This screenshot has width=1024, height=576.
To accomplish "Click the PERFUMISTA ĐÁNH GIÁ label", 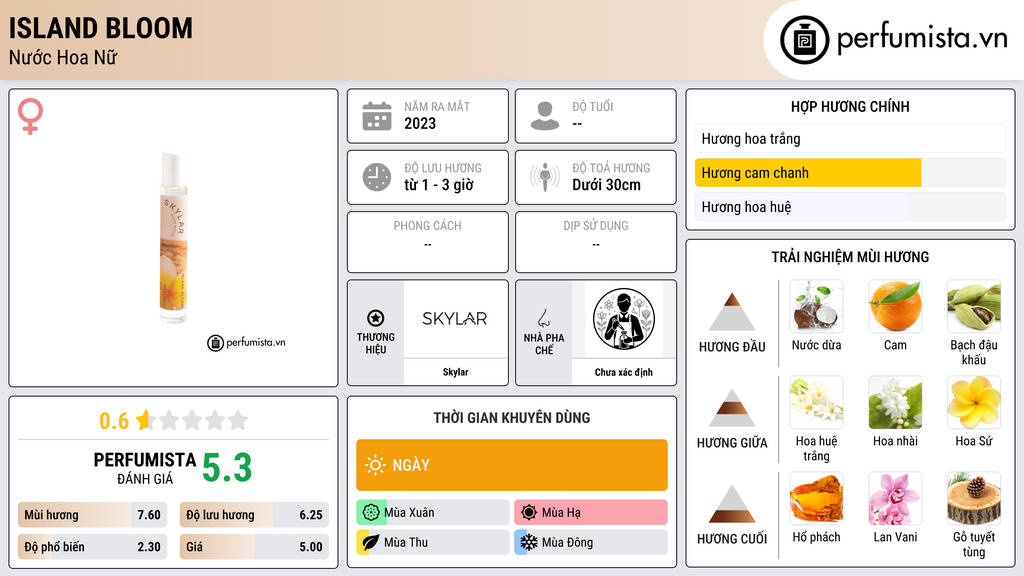I will (145, 468).
